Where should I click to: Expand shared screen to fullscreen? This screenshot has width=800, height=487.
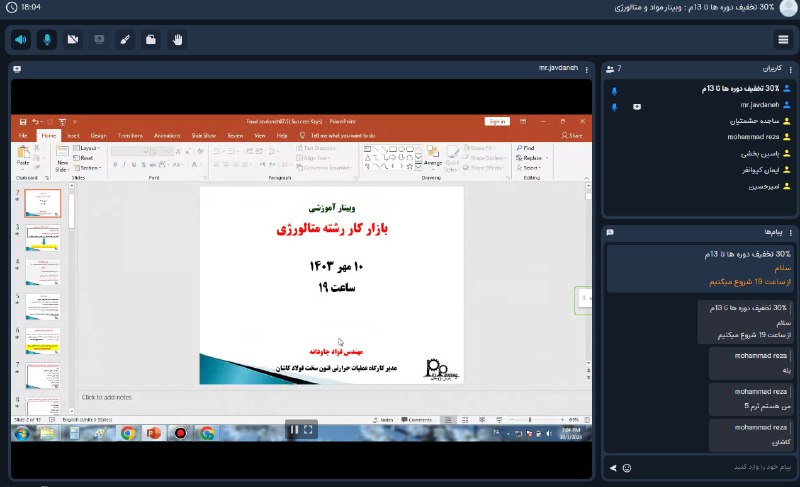(308, 430)
